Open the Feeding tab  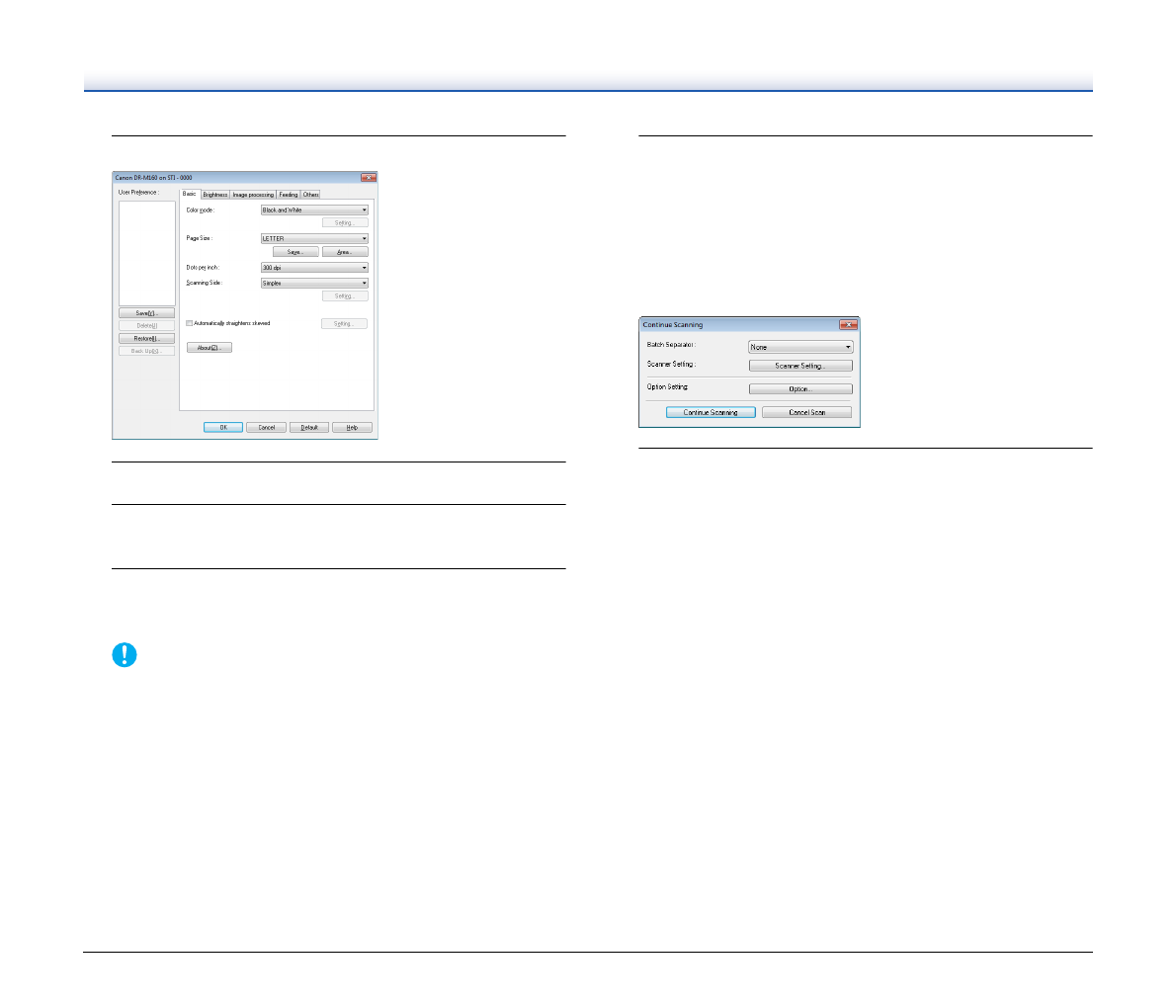tap(288, 195)
